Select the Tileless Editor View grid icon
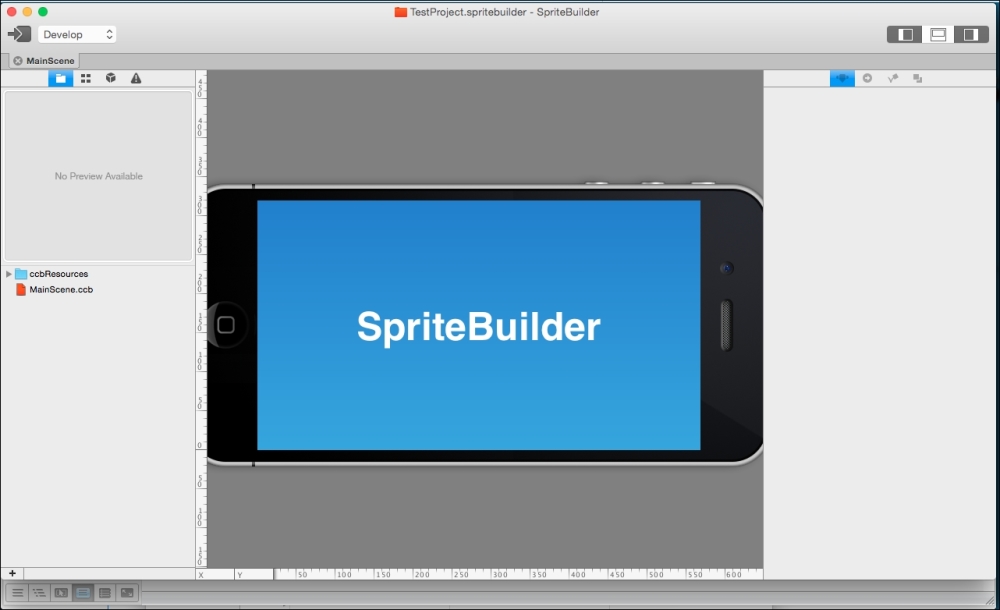The width and height of the screenshot is (1000, 610). [85, 78]
